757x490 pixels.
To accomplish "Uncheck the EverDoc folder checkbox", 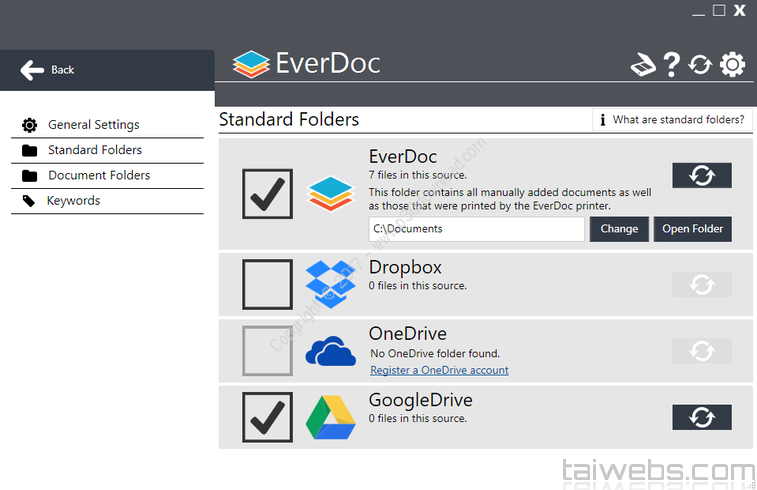I will (268, 194).
